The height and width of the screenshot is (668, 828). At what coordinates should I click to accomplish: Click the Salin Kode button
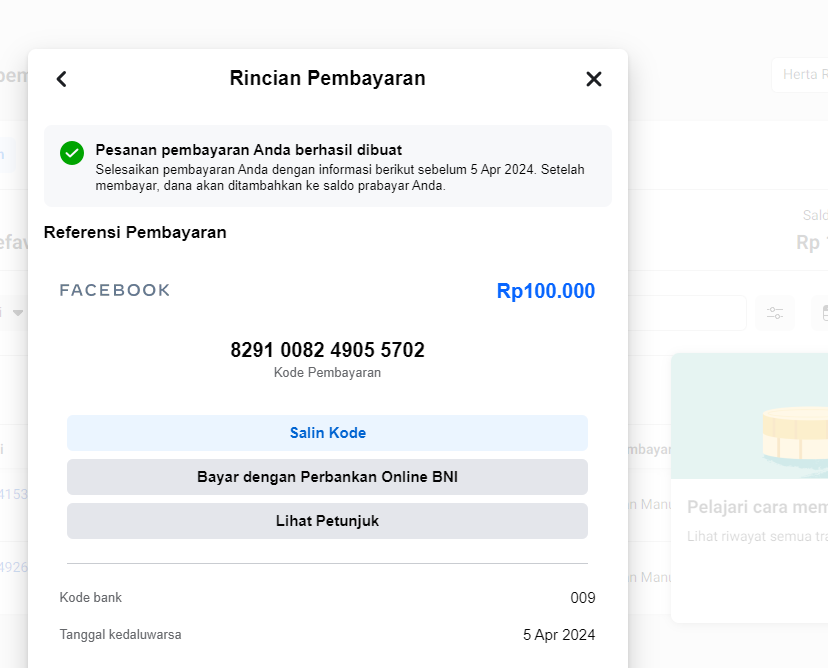(327, 433)
